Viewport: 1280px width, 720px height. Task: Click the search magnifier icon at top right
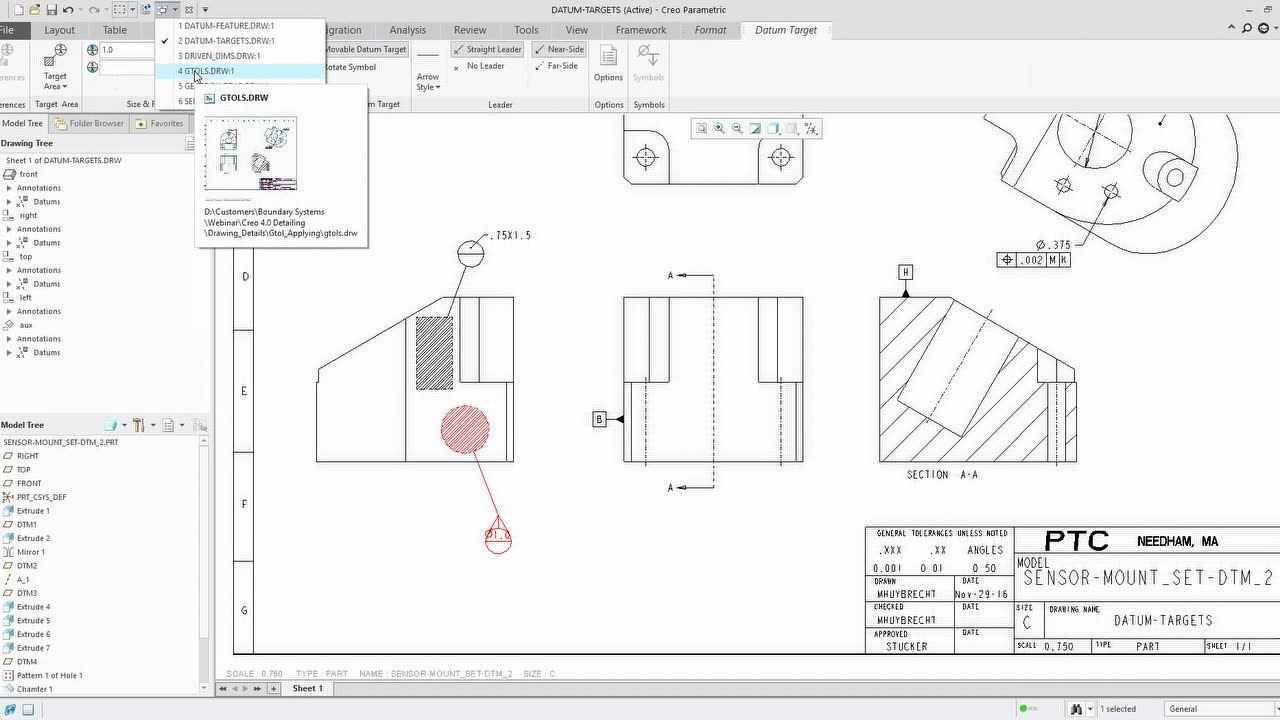pos(1246,29)
